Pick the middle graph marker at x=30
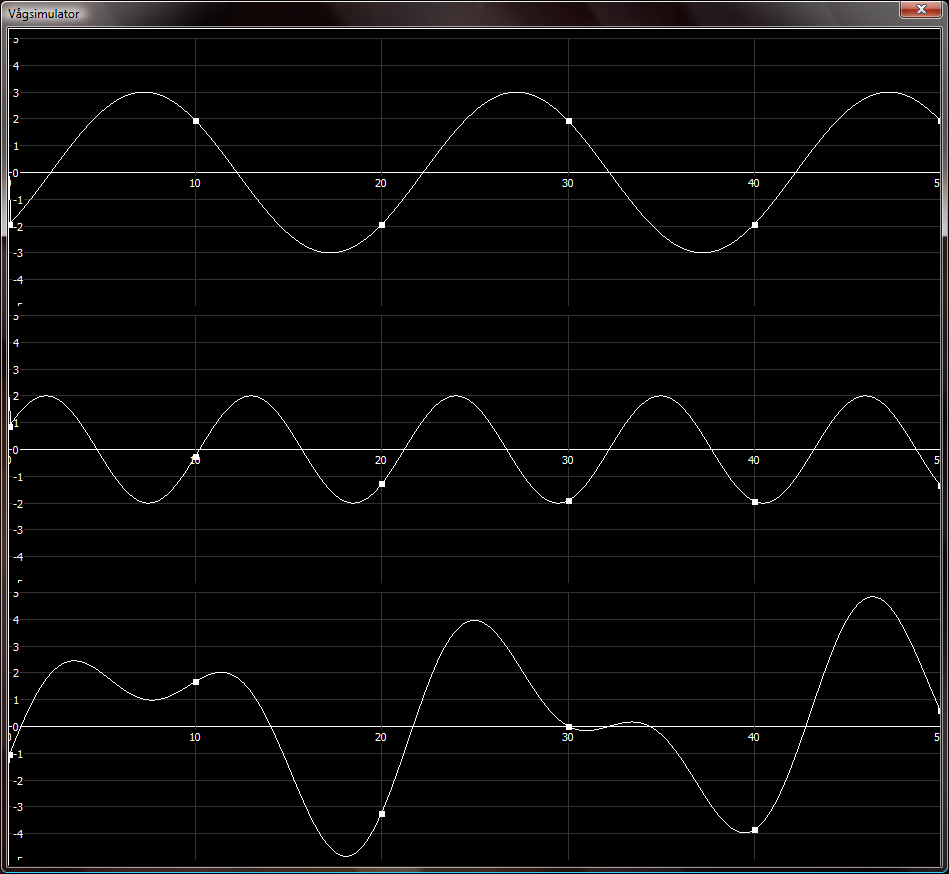Image resolution: width=949 pixels, height=874 pixels. coord(568,501)
